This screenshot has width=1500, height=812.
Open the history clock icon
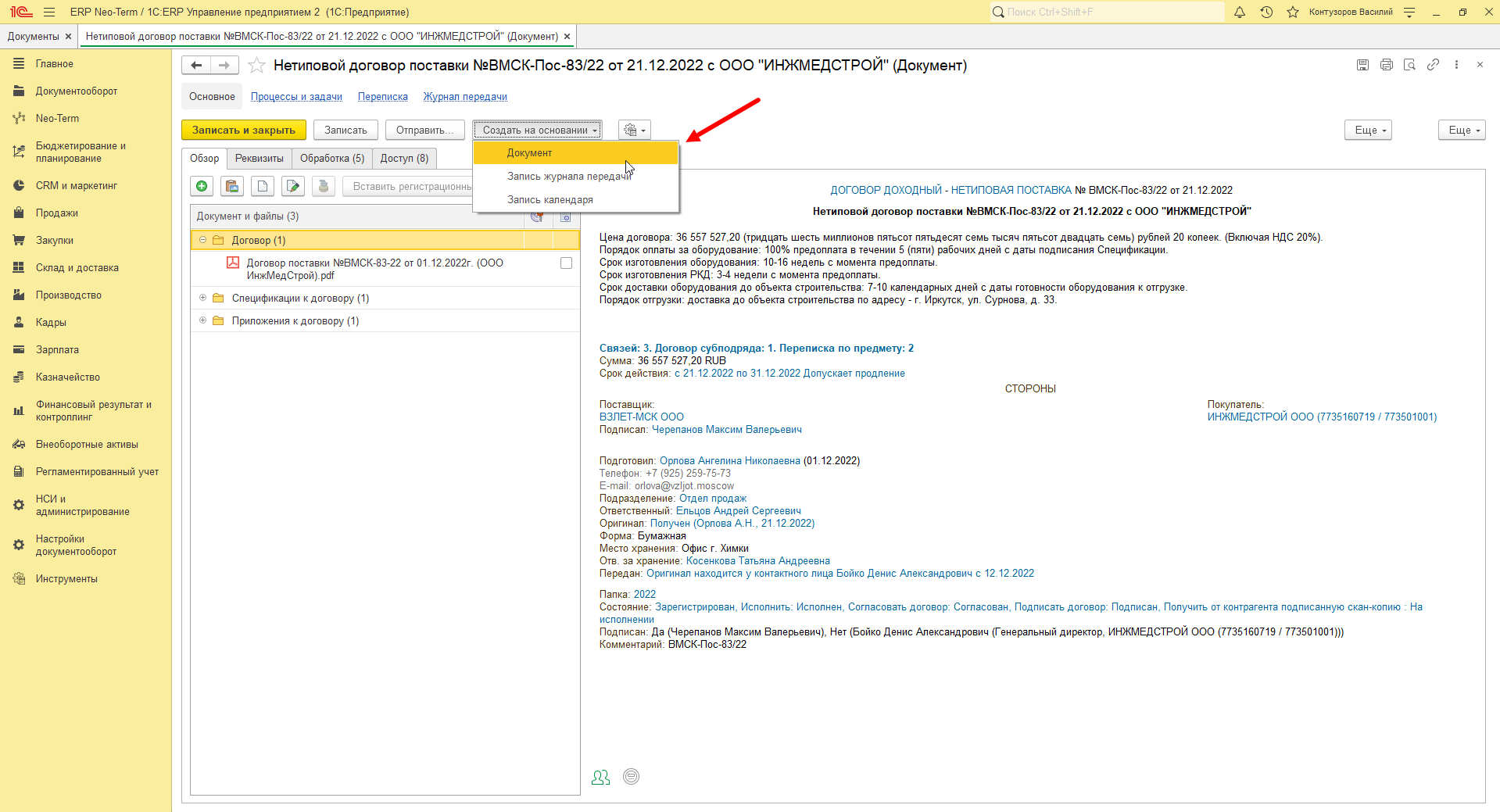click(x=1266, y=12)
